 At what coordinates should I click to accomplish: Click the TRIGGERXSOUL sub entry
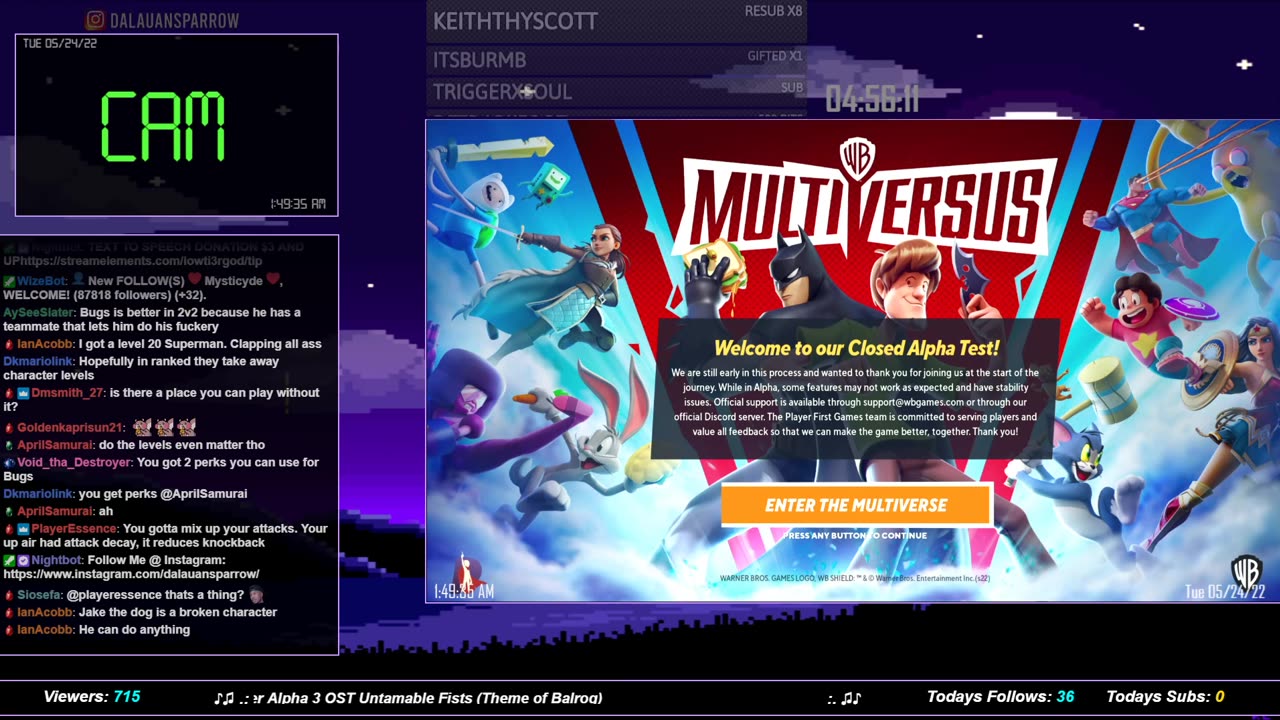(616, 92)
